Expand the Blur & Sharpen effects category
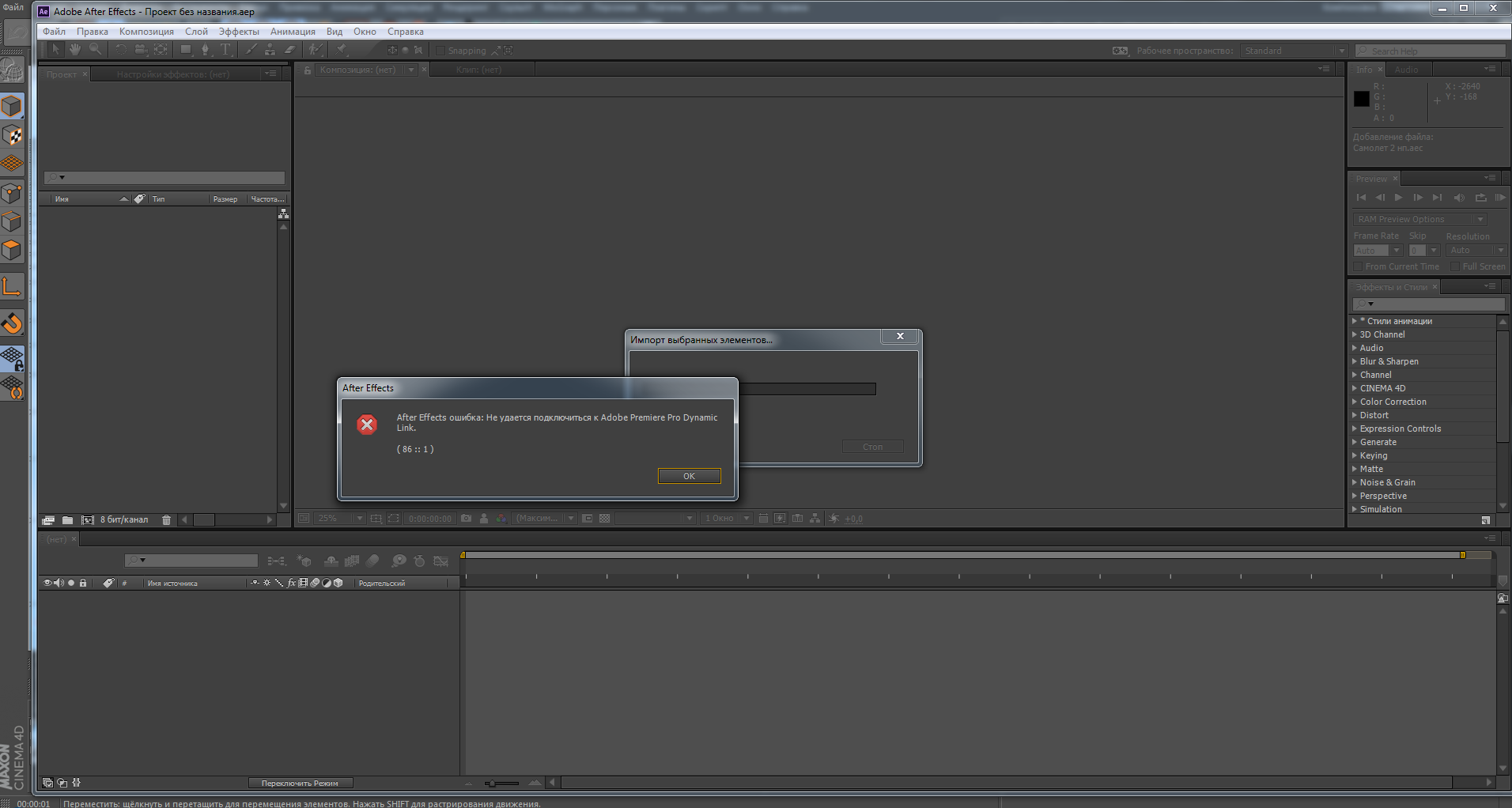The height and width of the screenshot is (808, 1512). point(1354,361)
